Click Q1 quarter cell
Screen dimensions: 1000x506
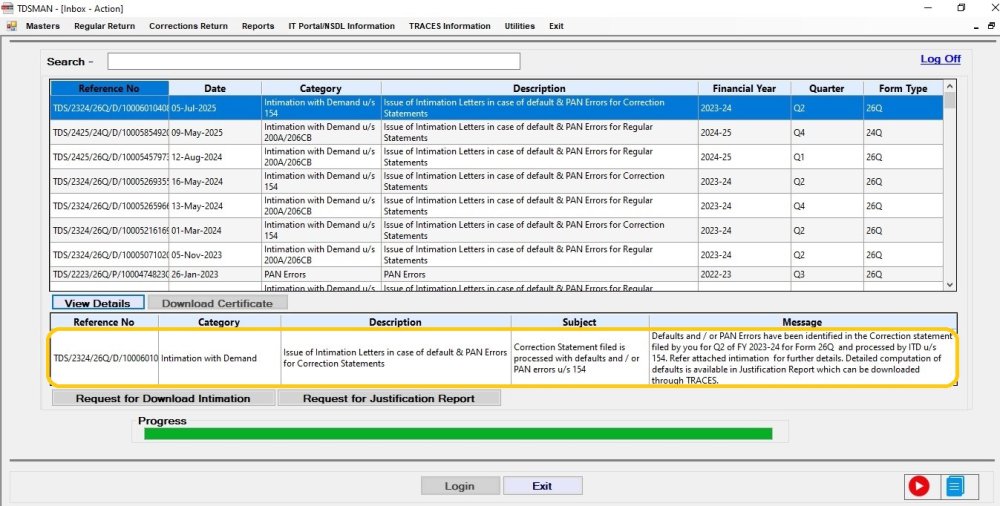coord(827,157)
